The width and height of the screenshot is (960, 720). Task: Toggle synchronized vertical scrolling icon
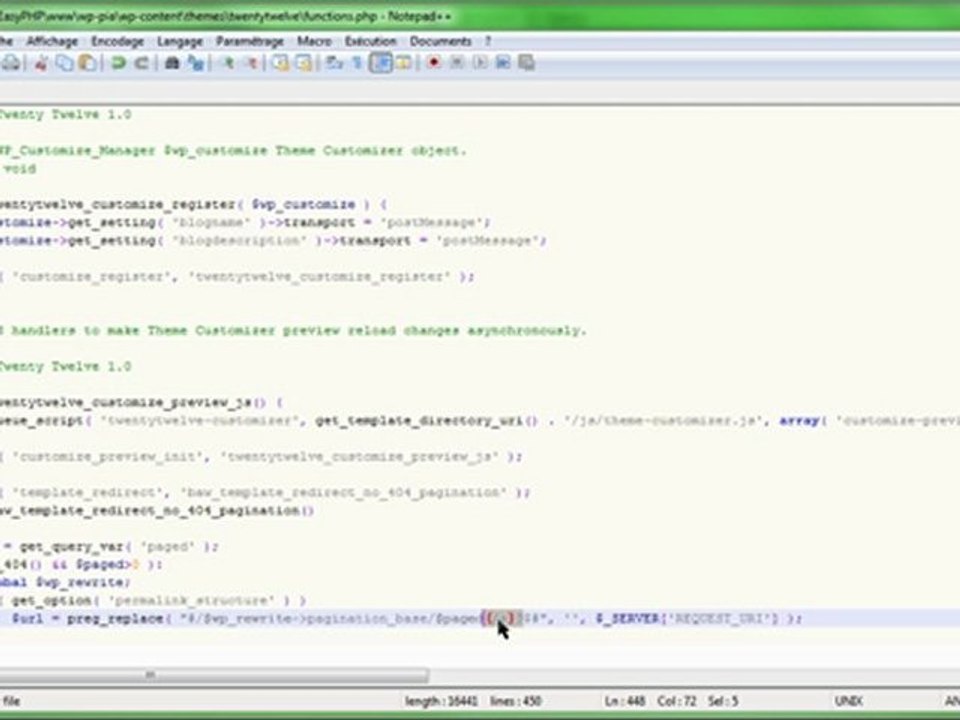click(280, 62)
